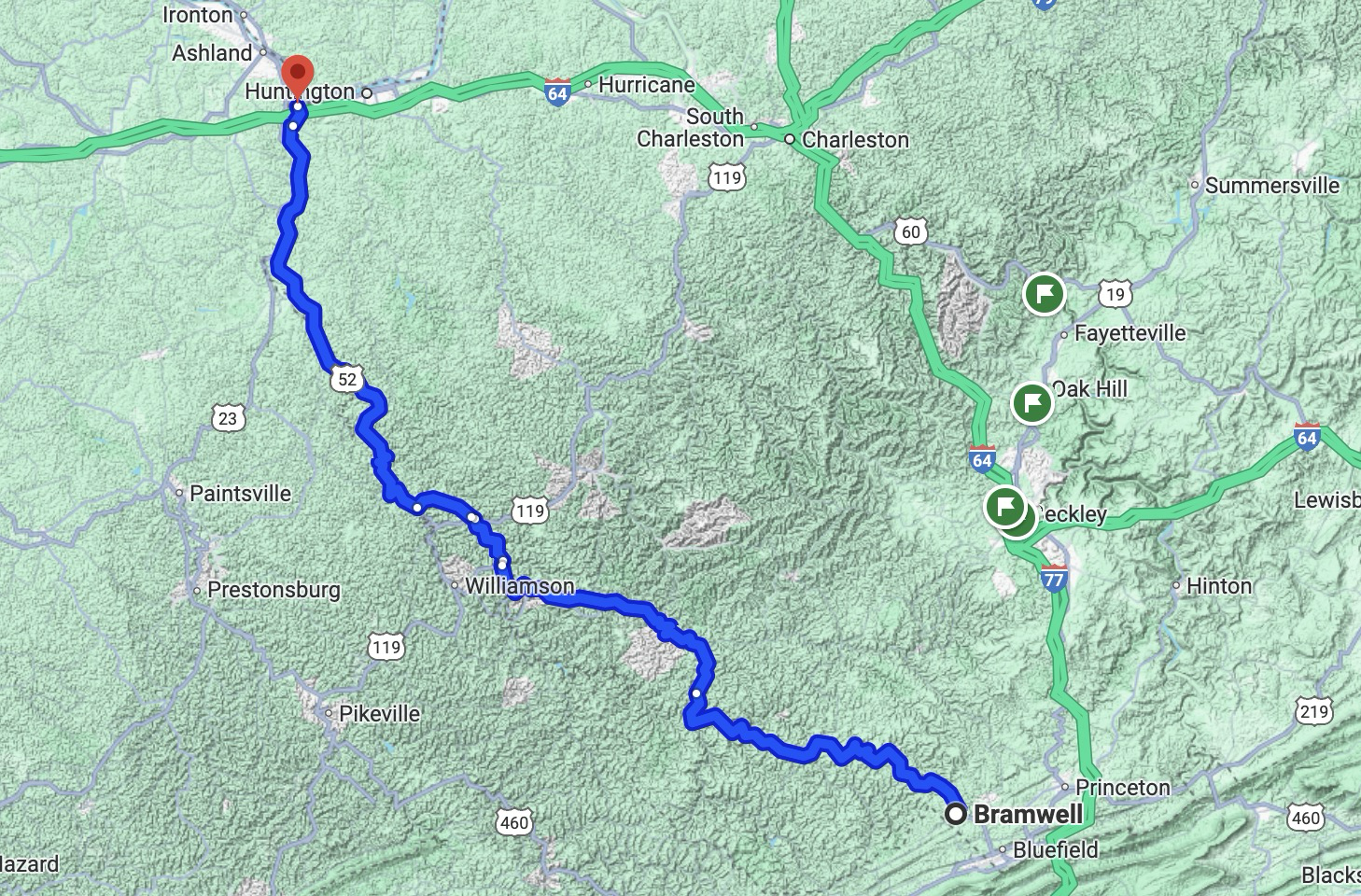Click the I-64 shield near Hurricane

point(557,93)
